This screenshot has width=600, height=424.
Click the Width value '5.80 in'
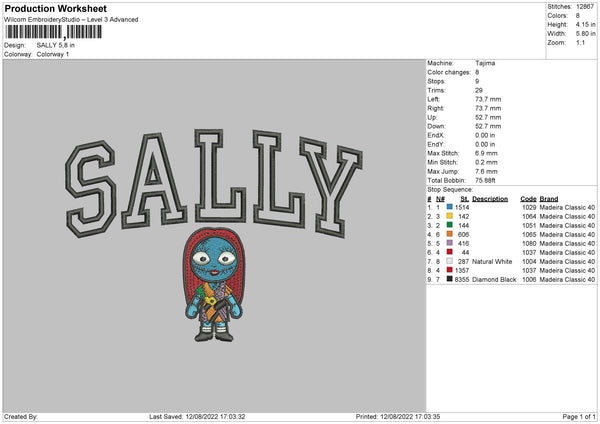point(585,34)
